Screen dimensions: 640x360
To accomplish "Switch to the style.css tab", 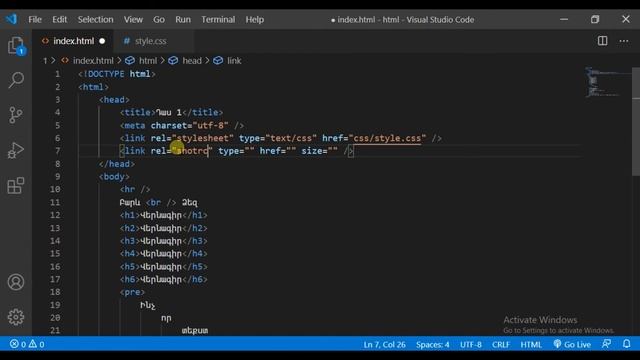I will point(151,41).
